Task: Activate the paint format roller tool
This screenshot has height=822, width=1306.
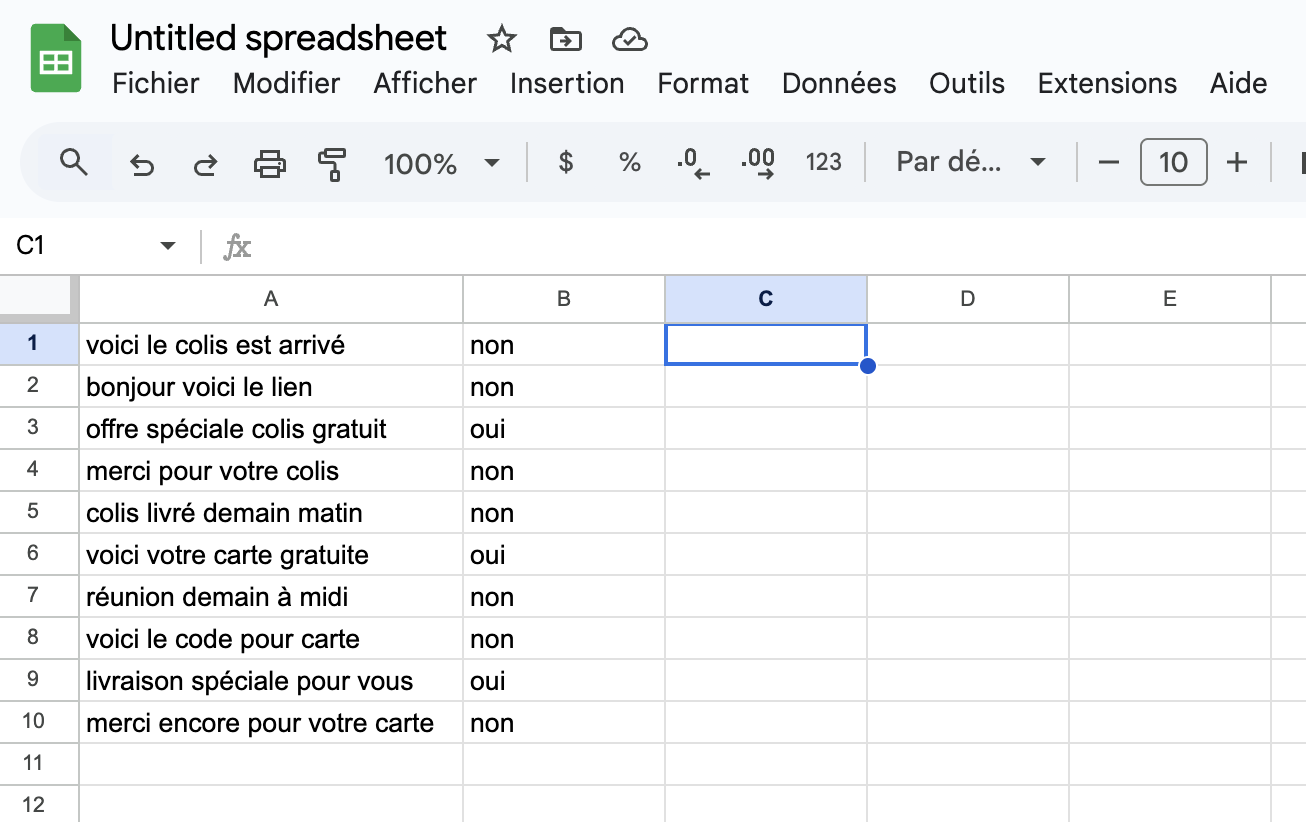Action: tap(332, 163)
